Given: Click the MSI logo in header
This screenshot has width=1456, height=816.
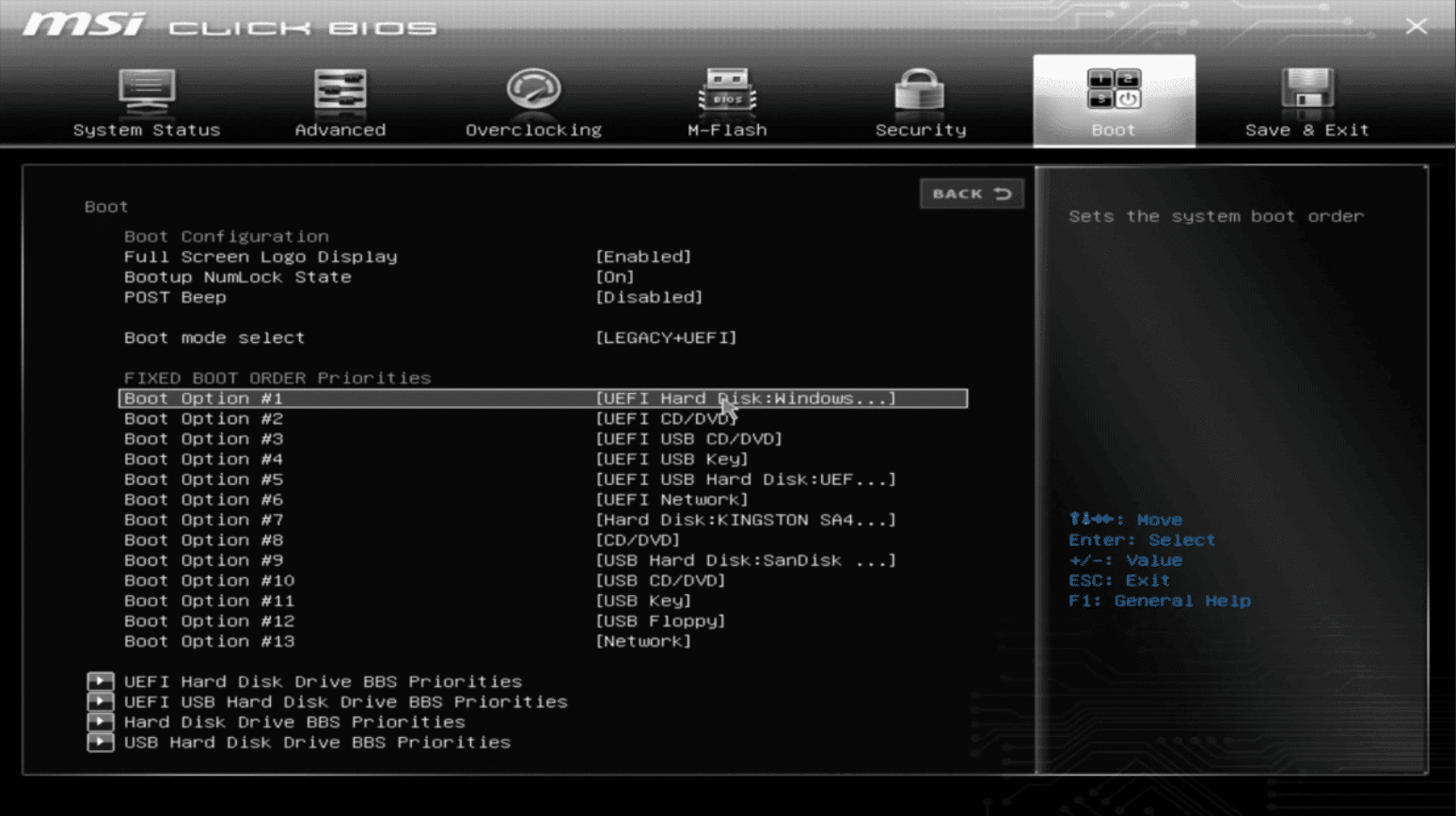Looking at the screenshot, I should pos(84,24).
